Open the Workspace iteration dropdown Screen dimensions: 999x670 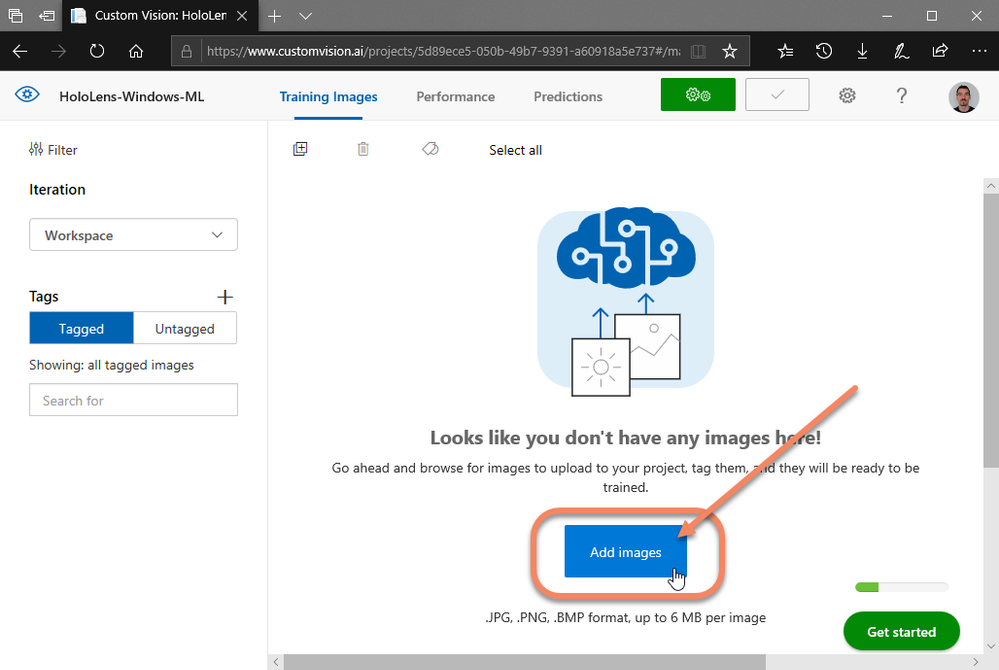click(x=133, y=235)
